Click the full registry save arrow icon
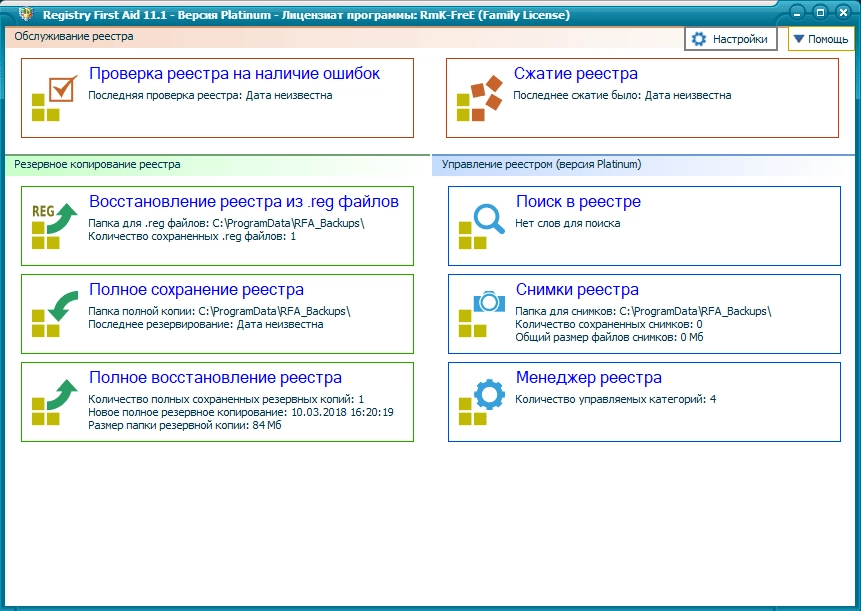The image size is (861, 611). (x=54, y=313)
